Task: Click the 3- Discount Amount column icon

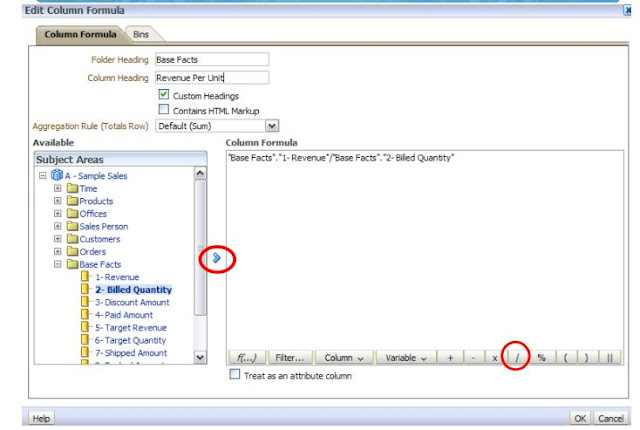Action: [85, 301]
